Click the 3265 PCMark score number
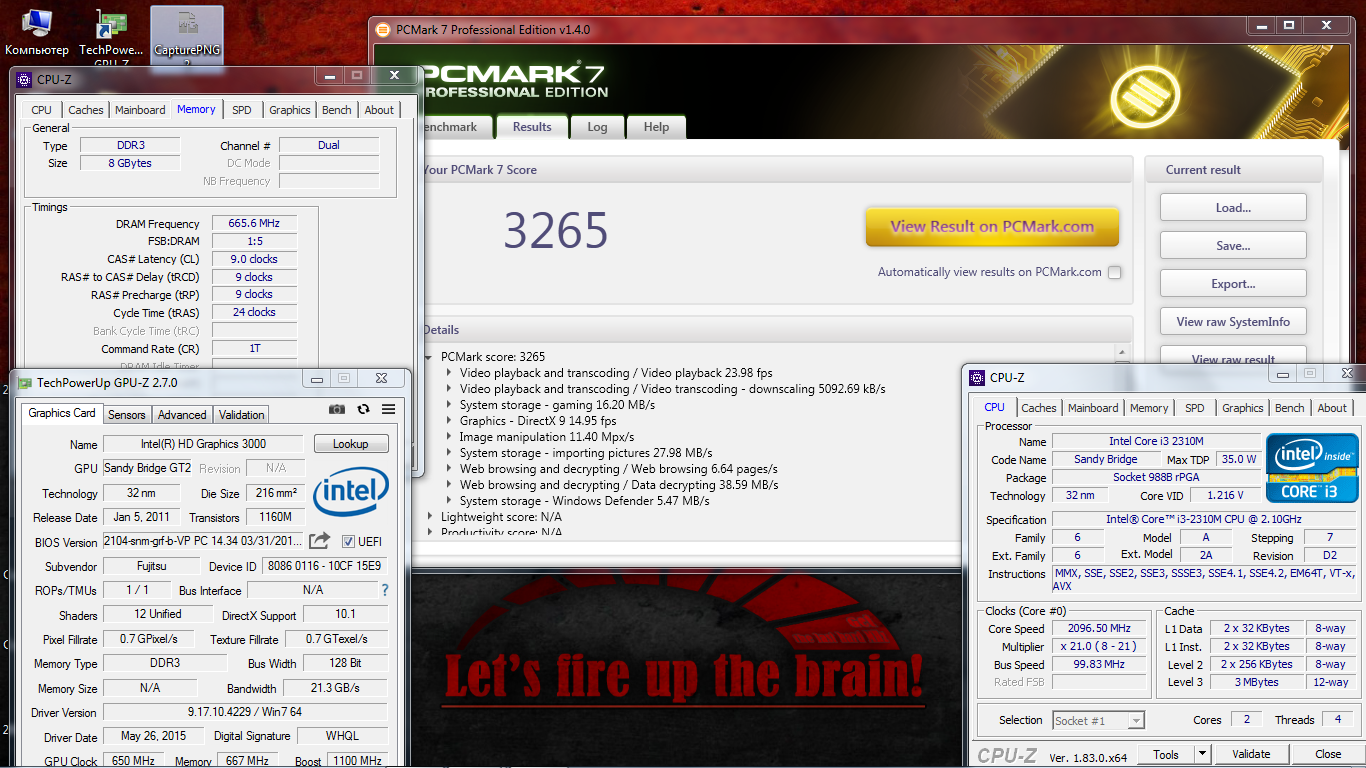Screen dimensions: 1366x768 click(556, 231)
